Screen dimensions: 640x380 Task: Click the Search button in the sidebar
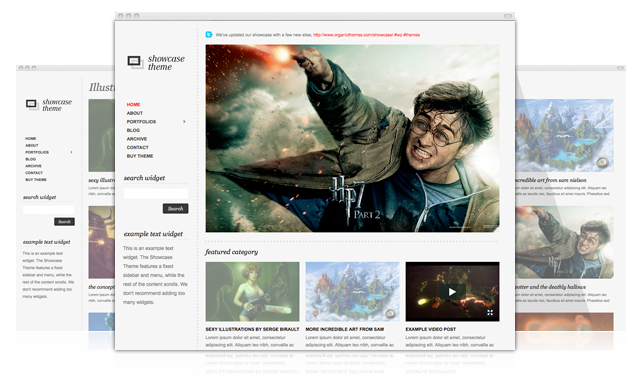(176, 209)
